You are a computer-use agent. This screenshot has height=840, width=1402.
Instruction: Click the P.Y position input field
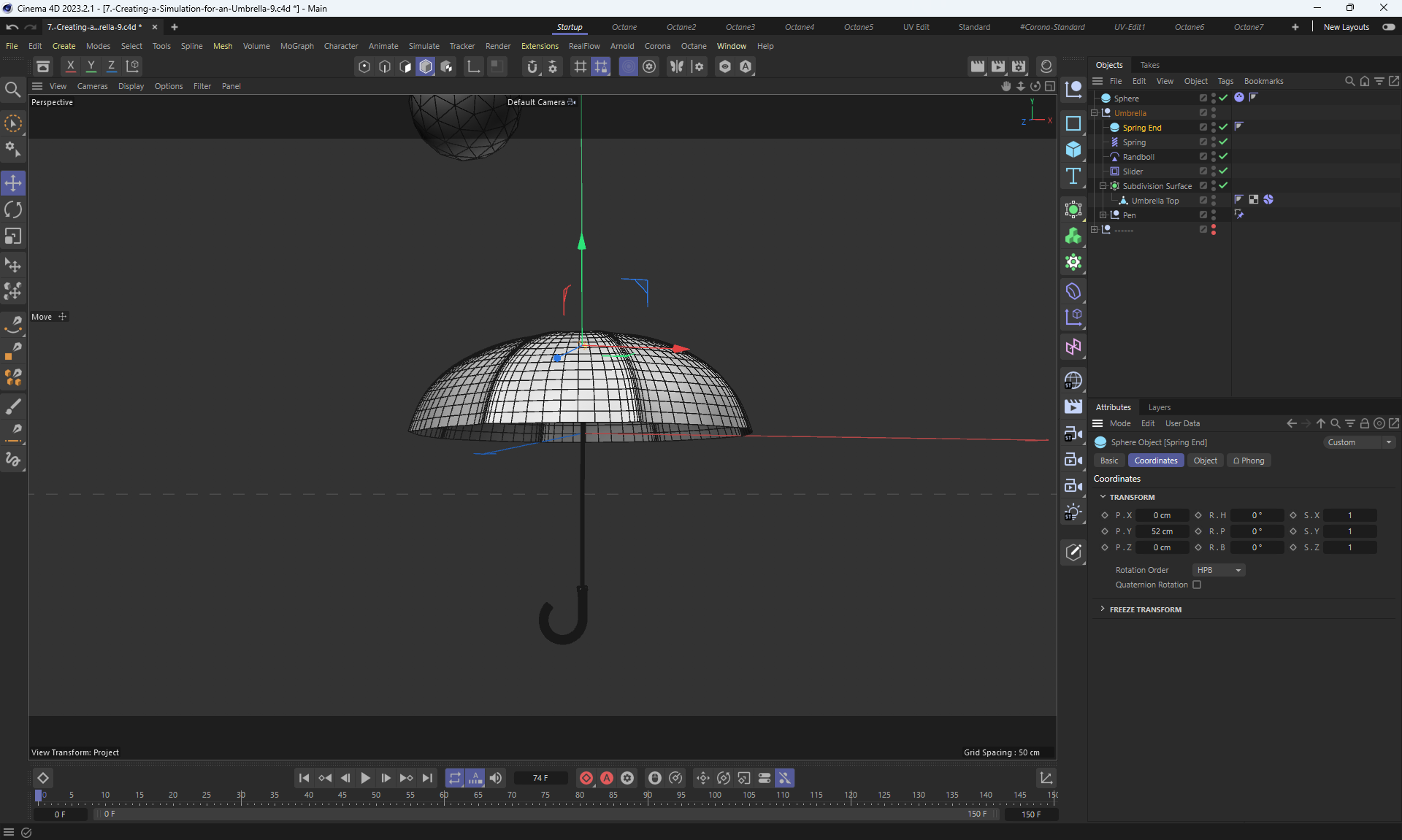[1162, 531]
